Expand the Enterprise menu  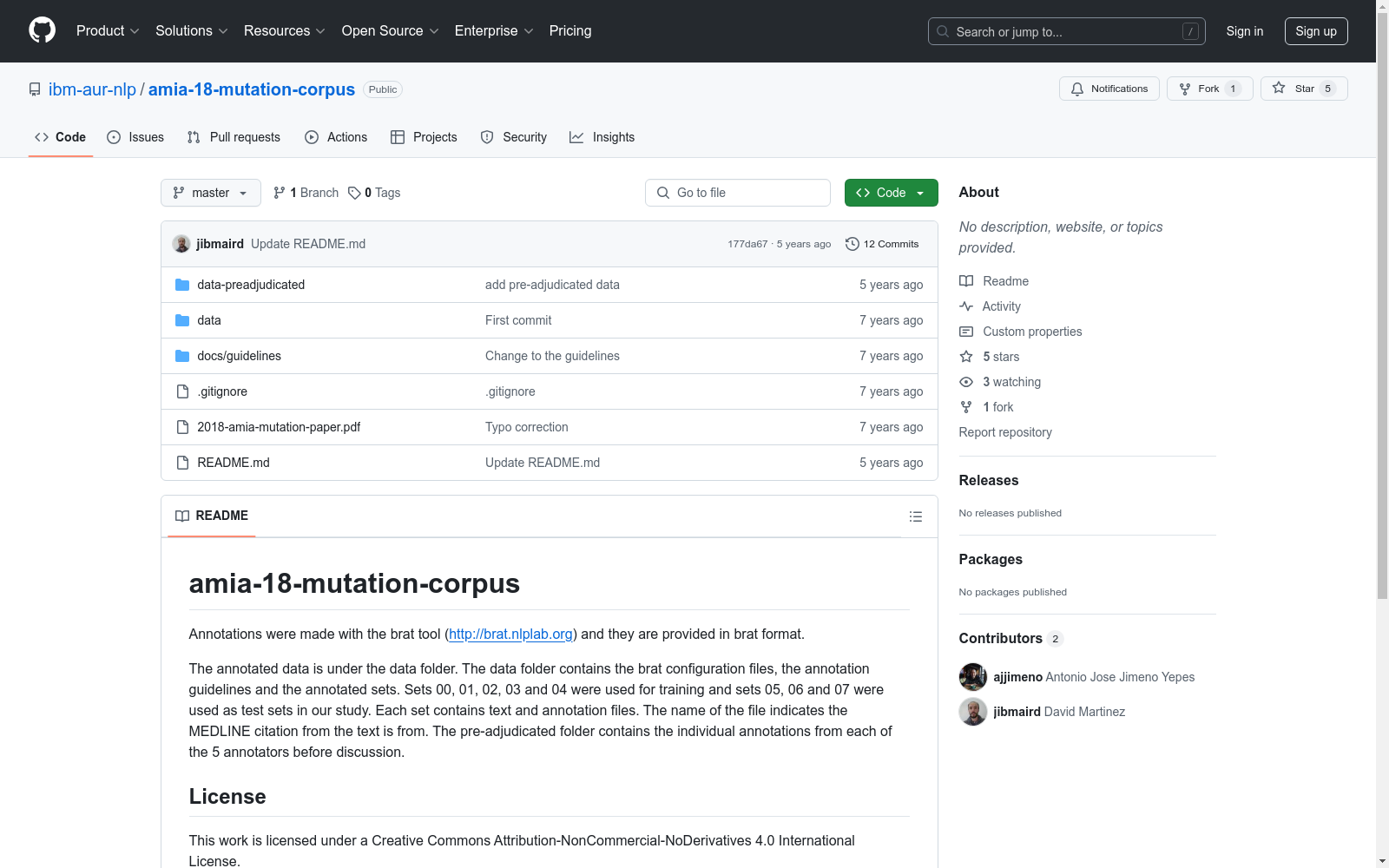tap(494, 31)
